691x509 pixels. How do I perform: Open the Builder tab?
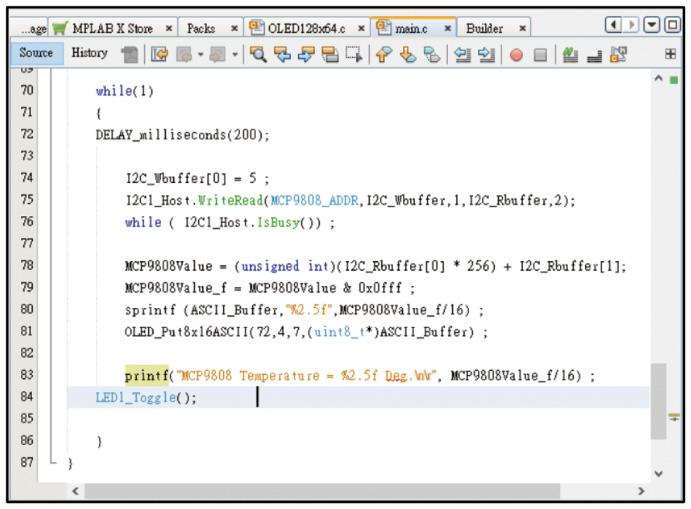[485, 29]
